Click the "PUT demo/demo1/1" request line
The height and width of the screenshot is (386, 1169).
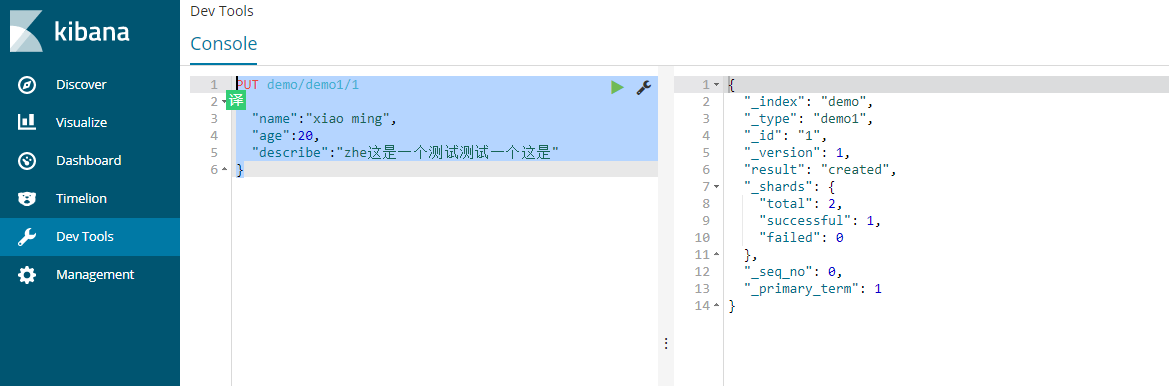pos(298,84)
